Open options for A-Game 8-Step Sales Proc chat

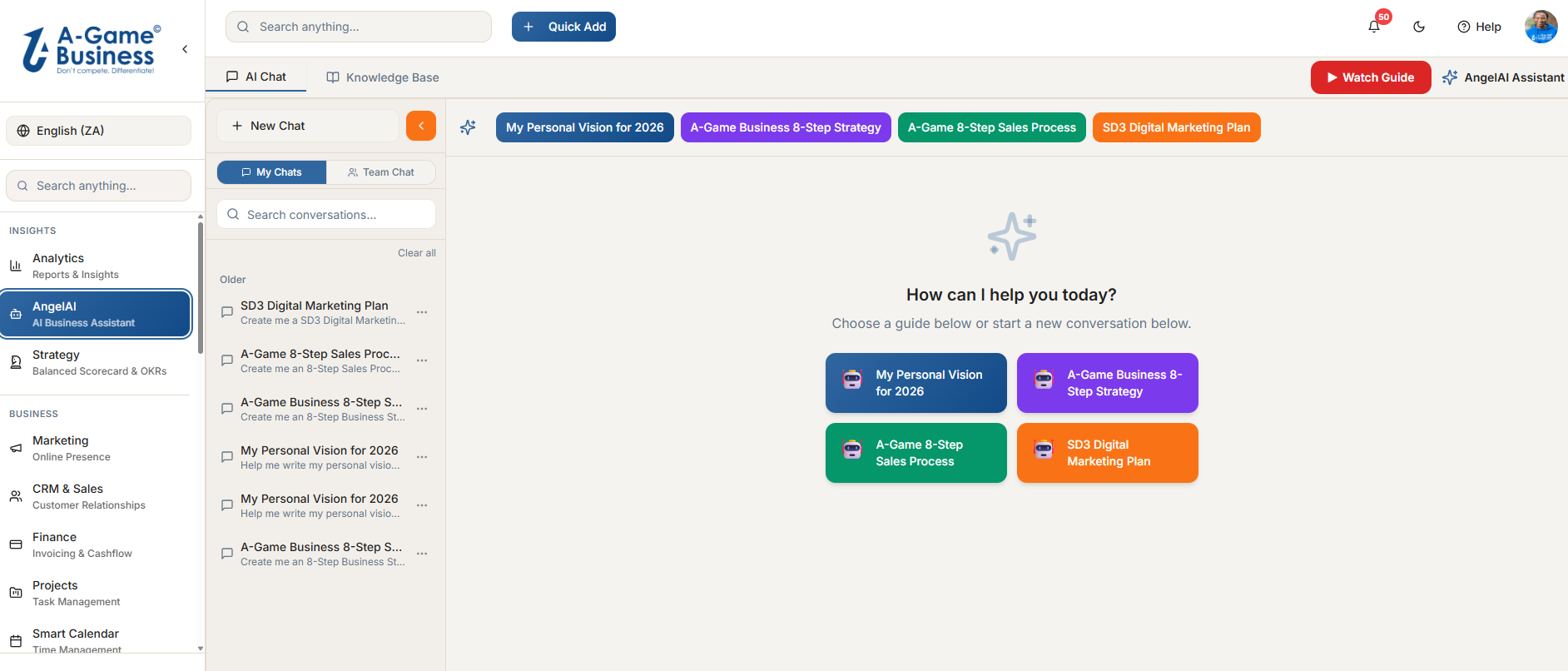pyautogui.click(x=422, y=360)
